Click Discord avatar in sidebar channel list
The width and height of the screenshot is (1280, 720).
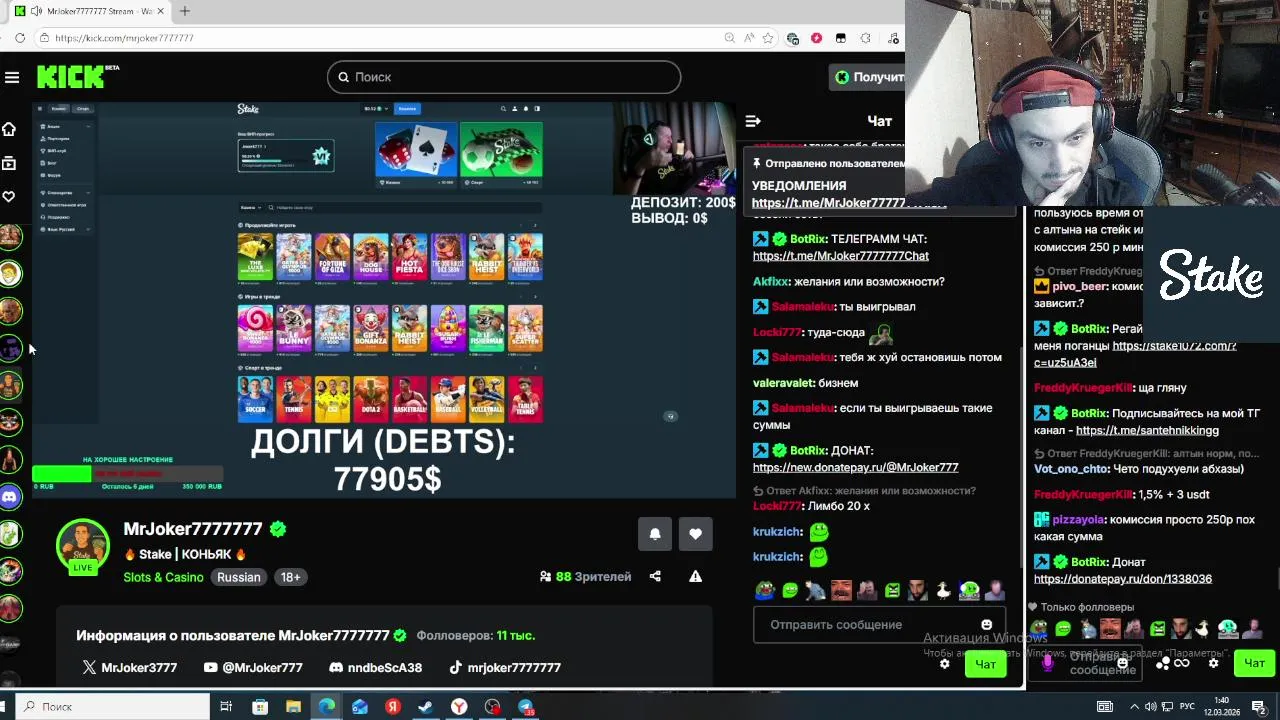(10, 496)
